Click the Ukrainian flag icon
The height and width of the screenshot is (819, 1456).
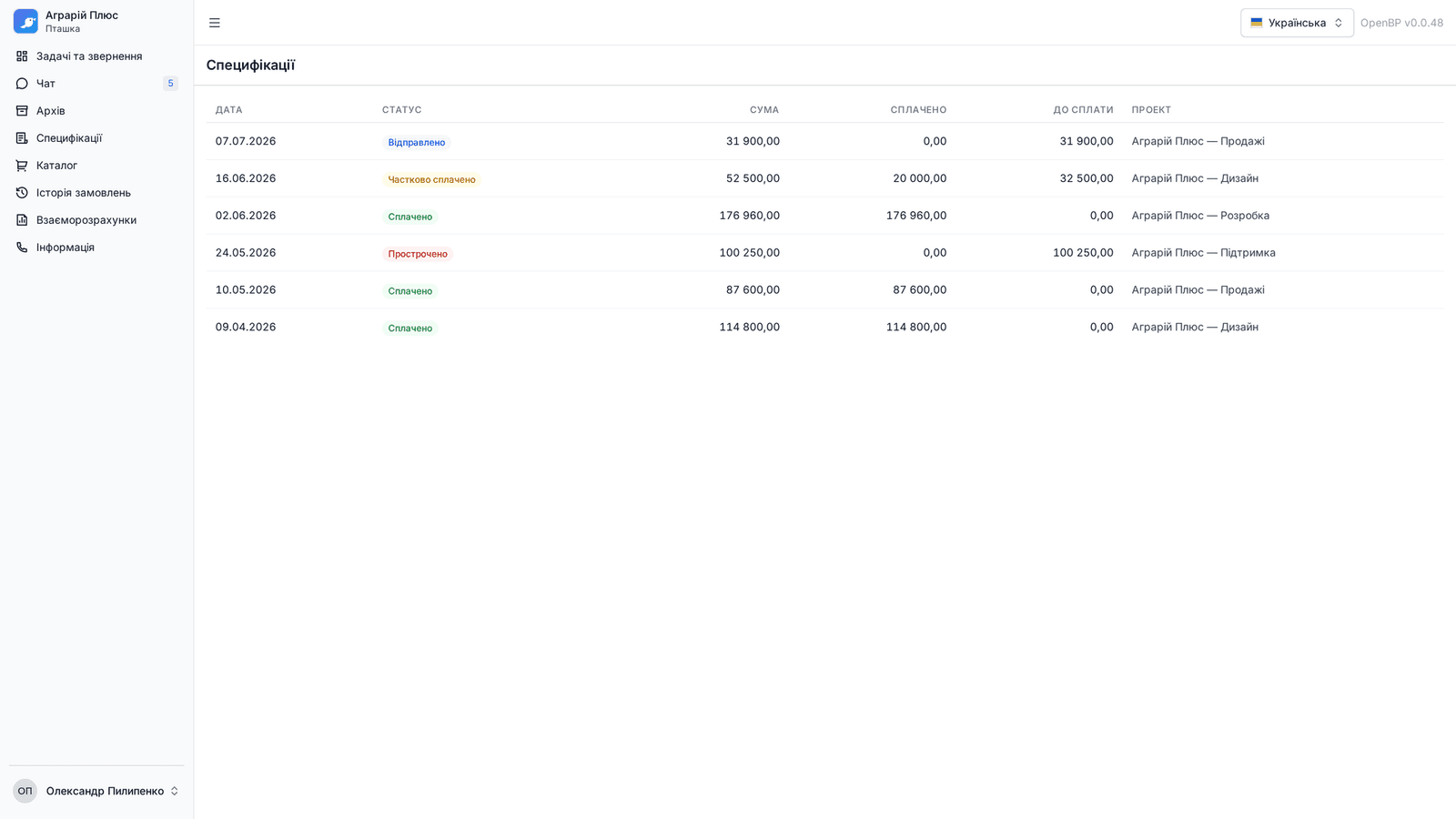point(1257,23)
